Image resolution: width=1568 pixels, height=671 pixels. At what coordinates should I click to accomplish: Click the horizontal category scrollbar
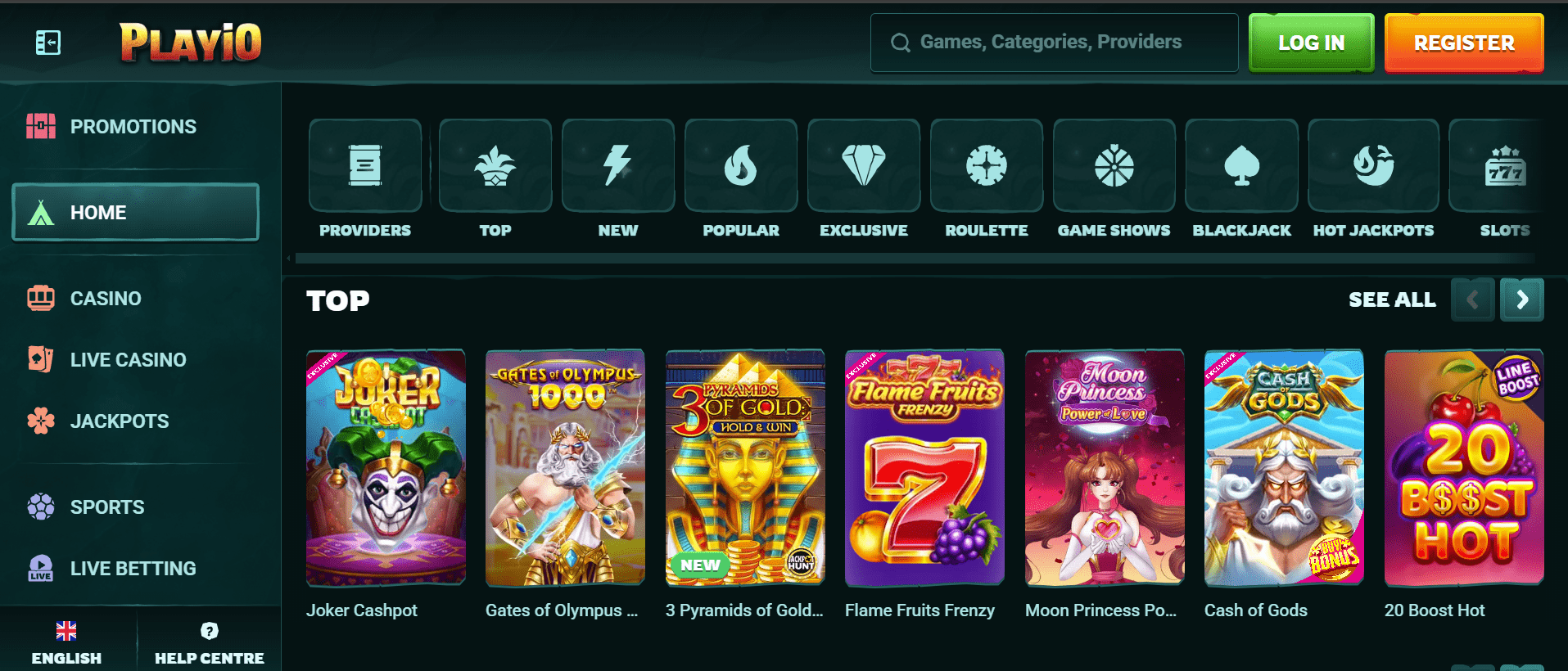point(915,259)
